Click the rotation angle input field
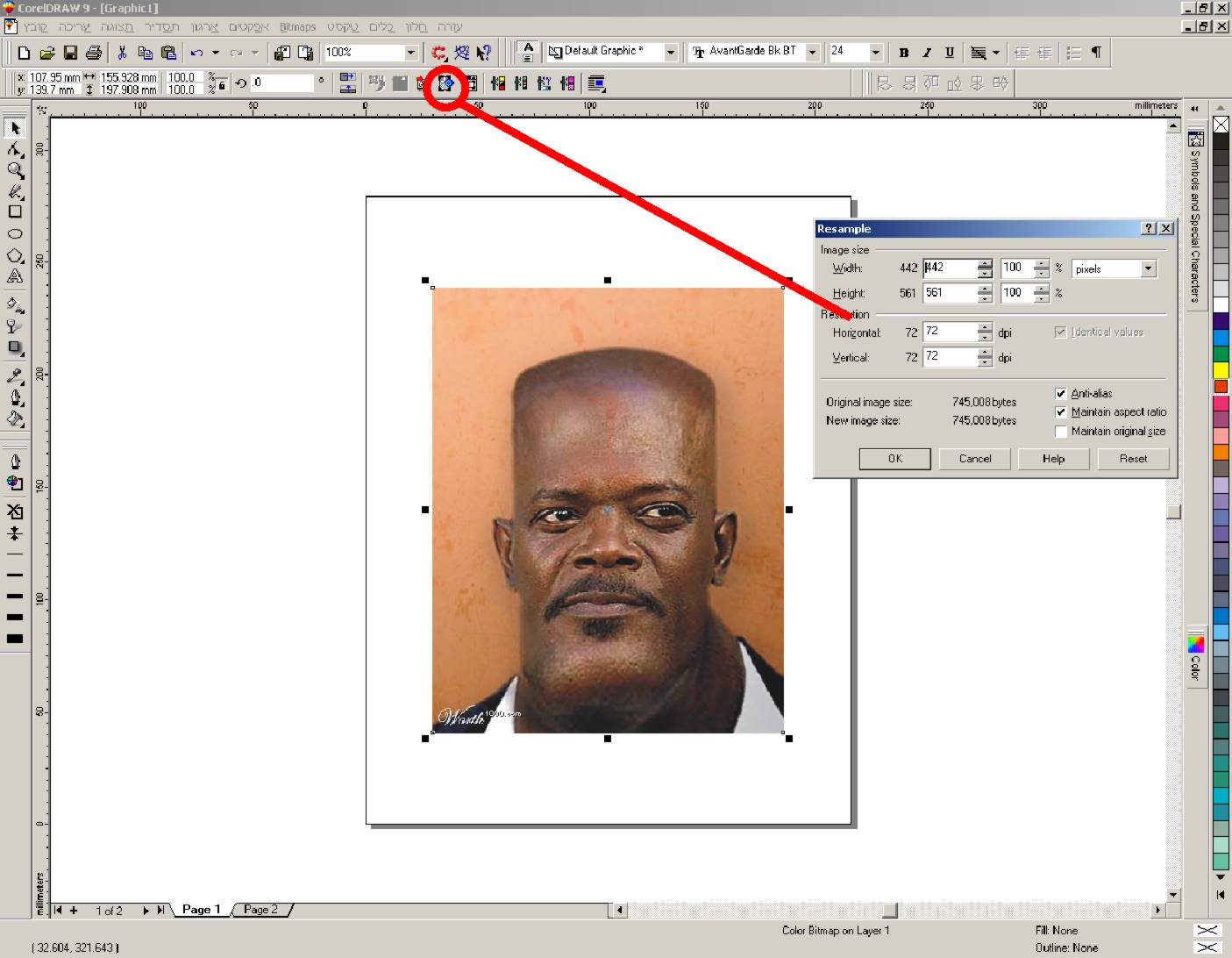The height and width of the screenshot is (958, 1232). (x=281, y=83)
